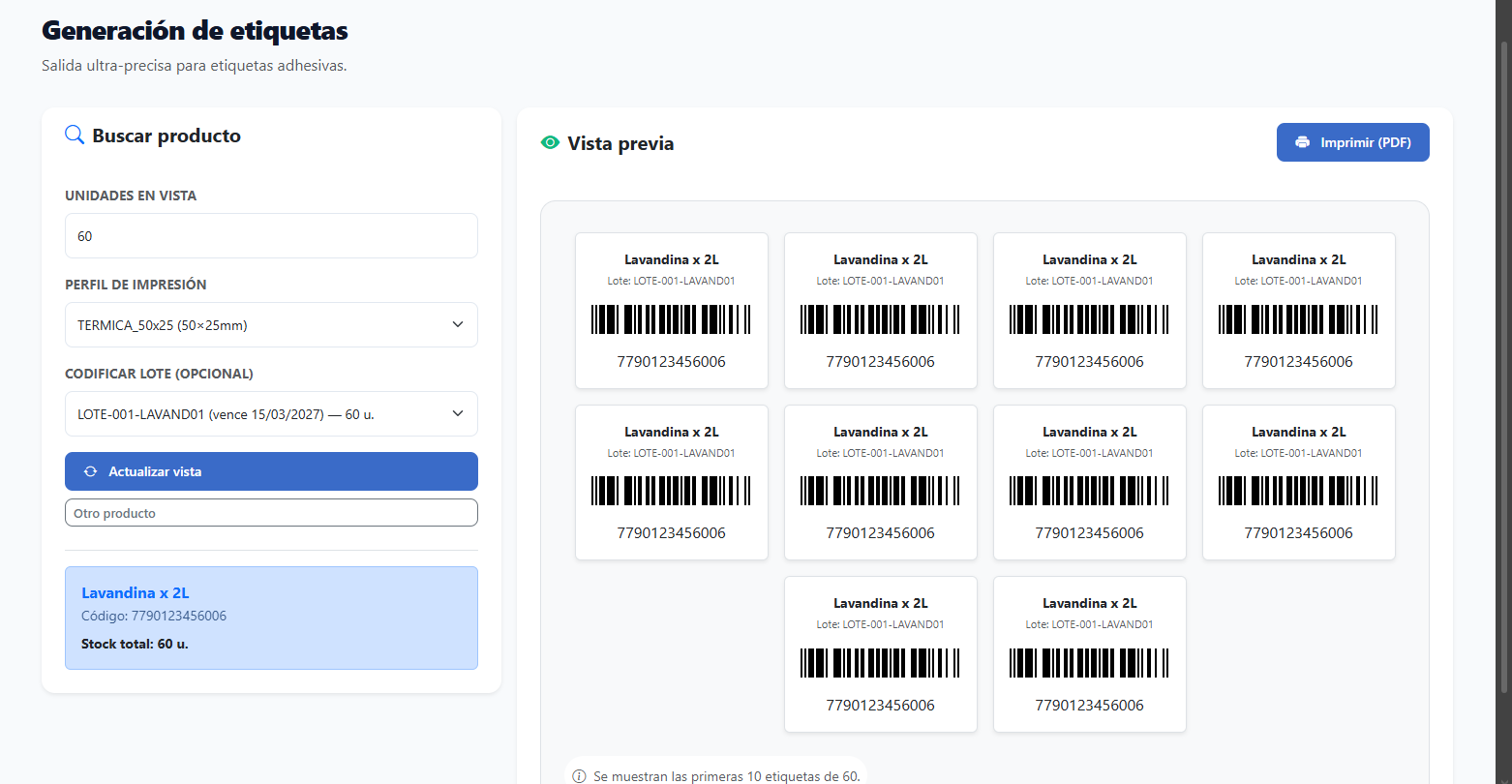Image resolution: width=1512 pixels, height=784 pixels.
Task: Click the 'CODIFICAR LOTE (OPCIONAL)' label
Action: (x=159, y=374)
